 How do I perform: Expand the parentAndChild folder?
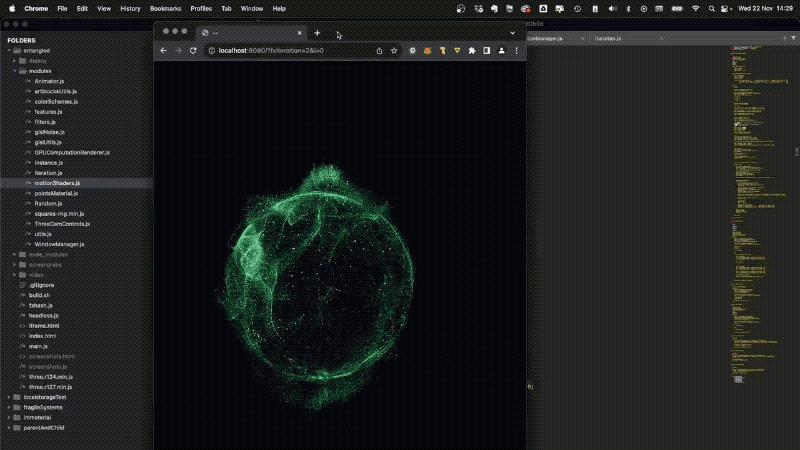click(9, 428)
